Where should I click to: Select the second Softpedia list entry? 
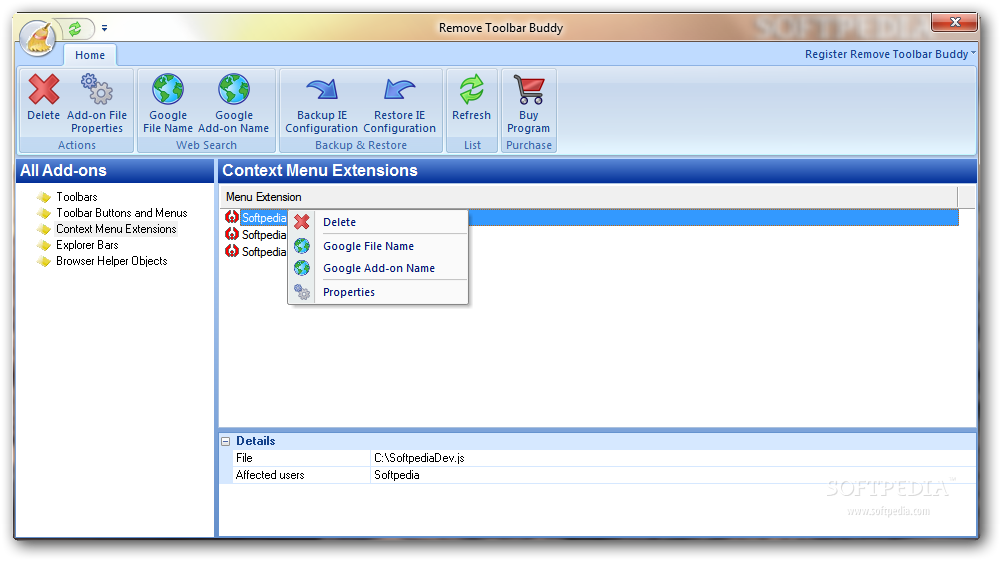click(264, 235)
